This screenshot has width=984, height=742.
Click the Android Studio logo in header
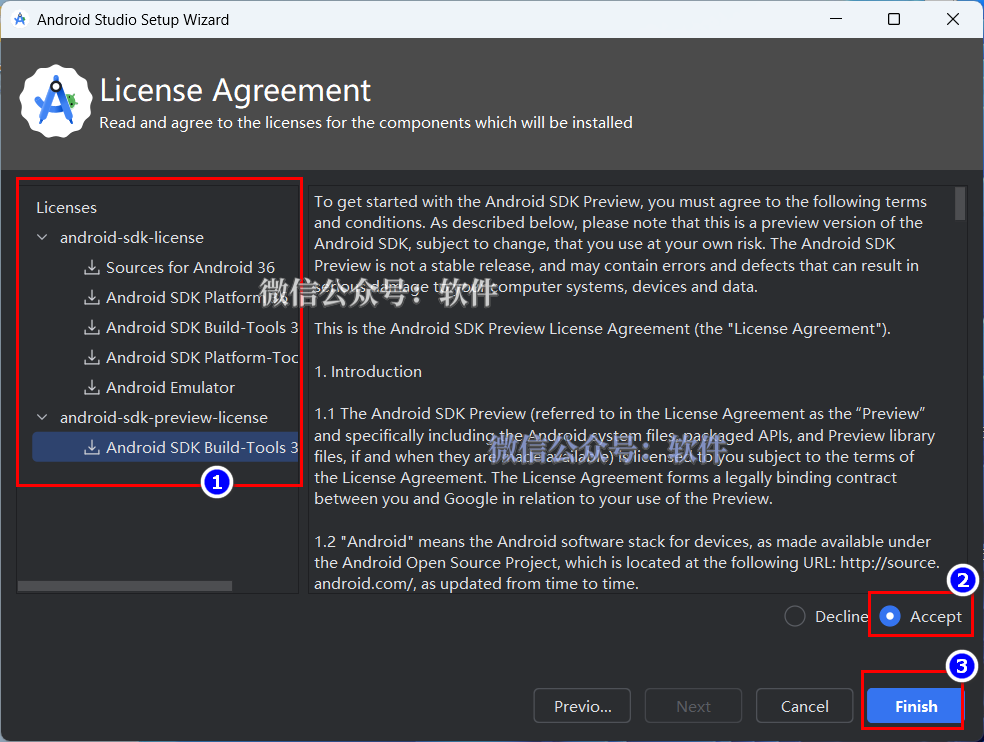point(56,101)
